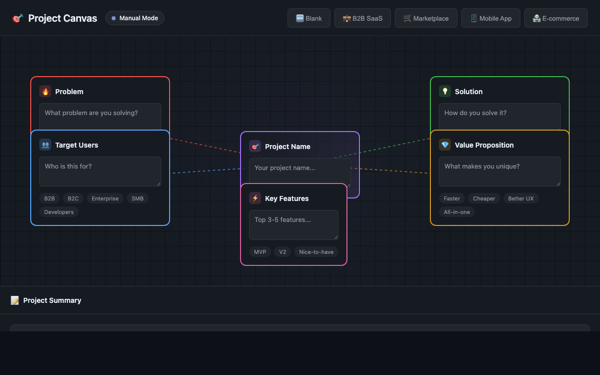Click the fire icon on Problem card
The image size is (600, 375).
pos(45,91)
